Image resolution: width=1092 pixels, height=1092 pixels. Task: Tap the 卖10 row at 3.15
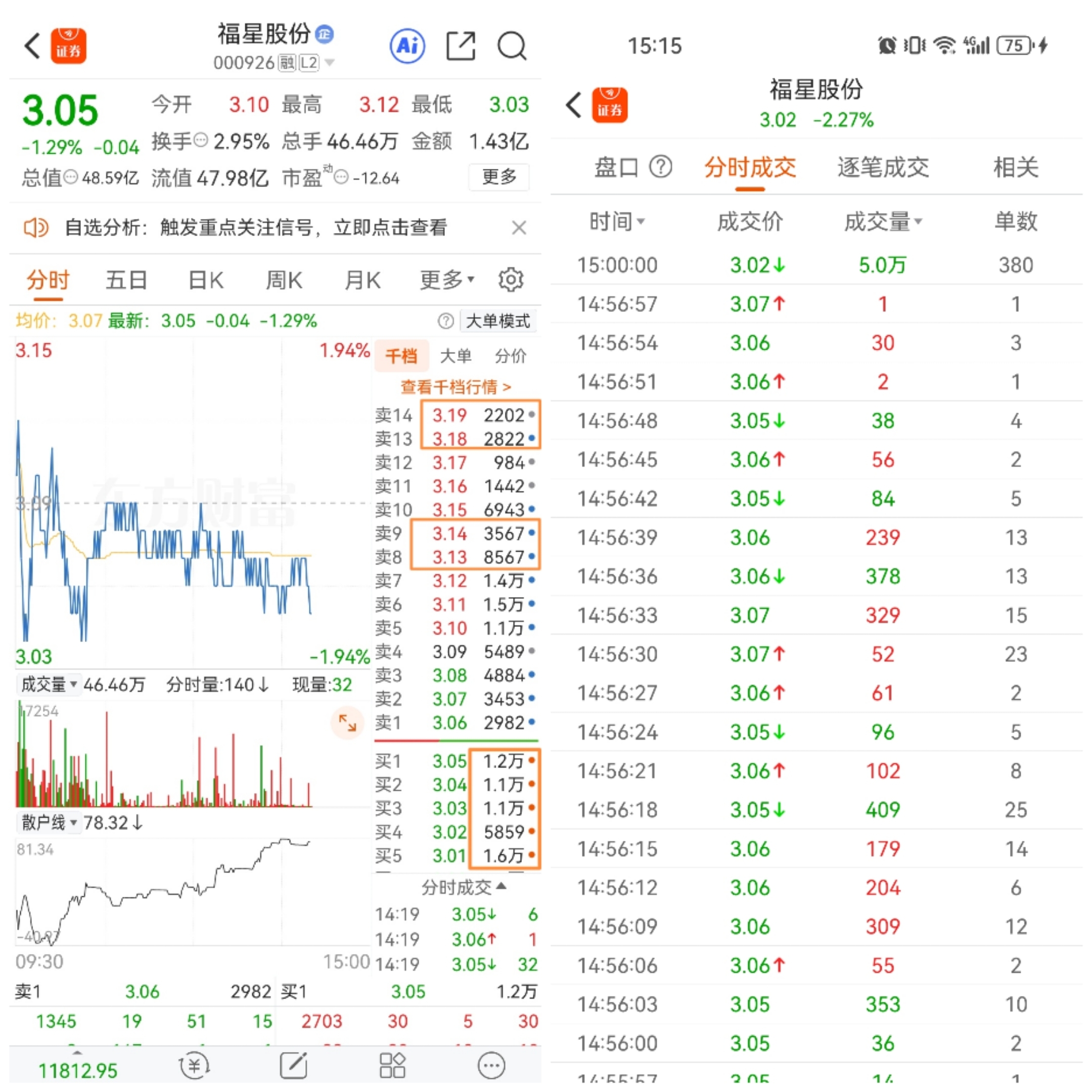tap(456, 509)
